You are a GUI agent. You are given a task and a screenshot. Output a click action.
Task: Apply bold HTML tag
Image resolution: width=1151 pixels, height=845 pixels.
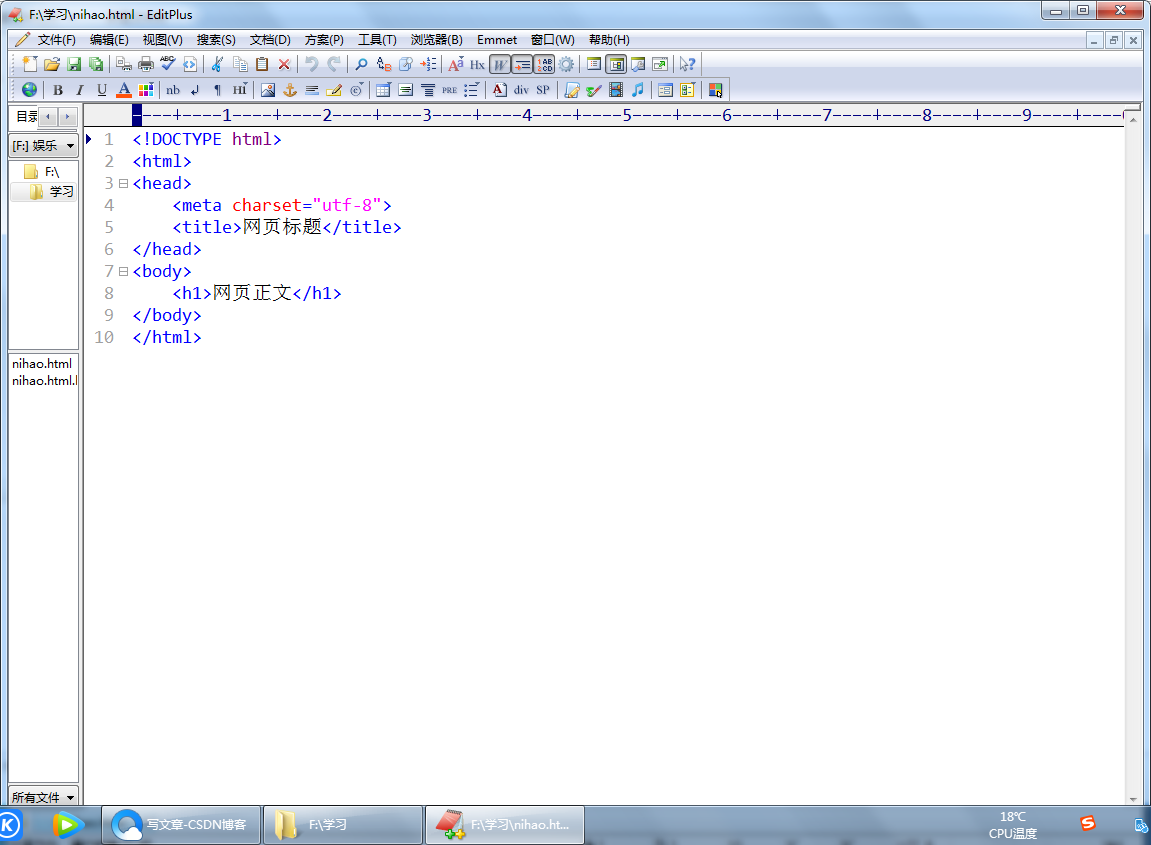pyautogui.click(x=57, y=90)
